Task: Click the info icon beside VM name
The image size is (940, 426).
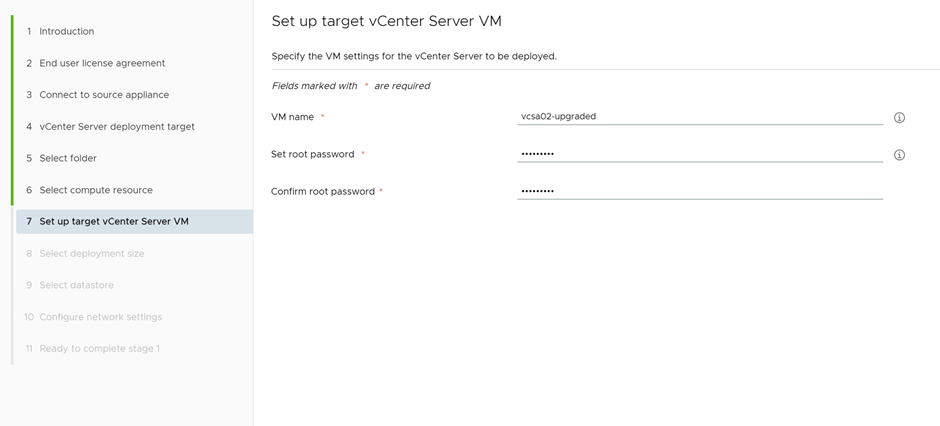Action: coord(899,117)
